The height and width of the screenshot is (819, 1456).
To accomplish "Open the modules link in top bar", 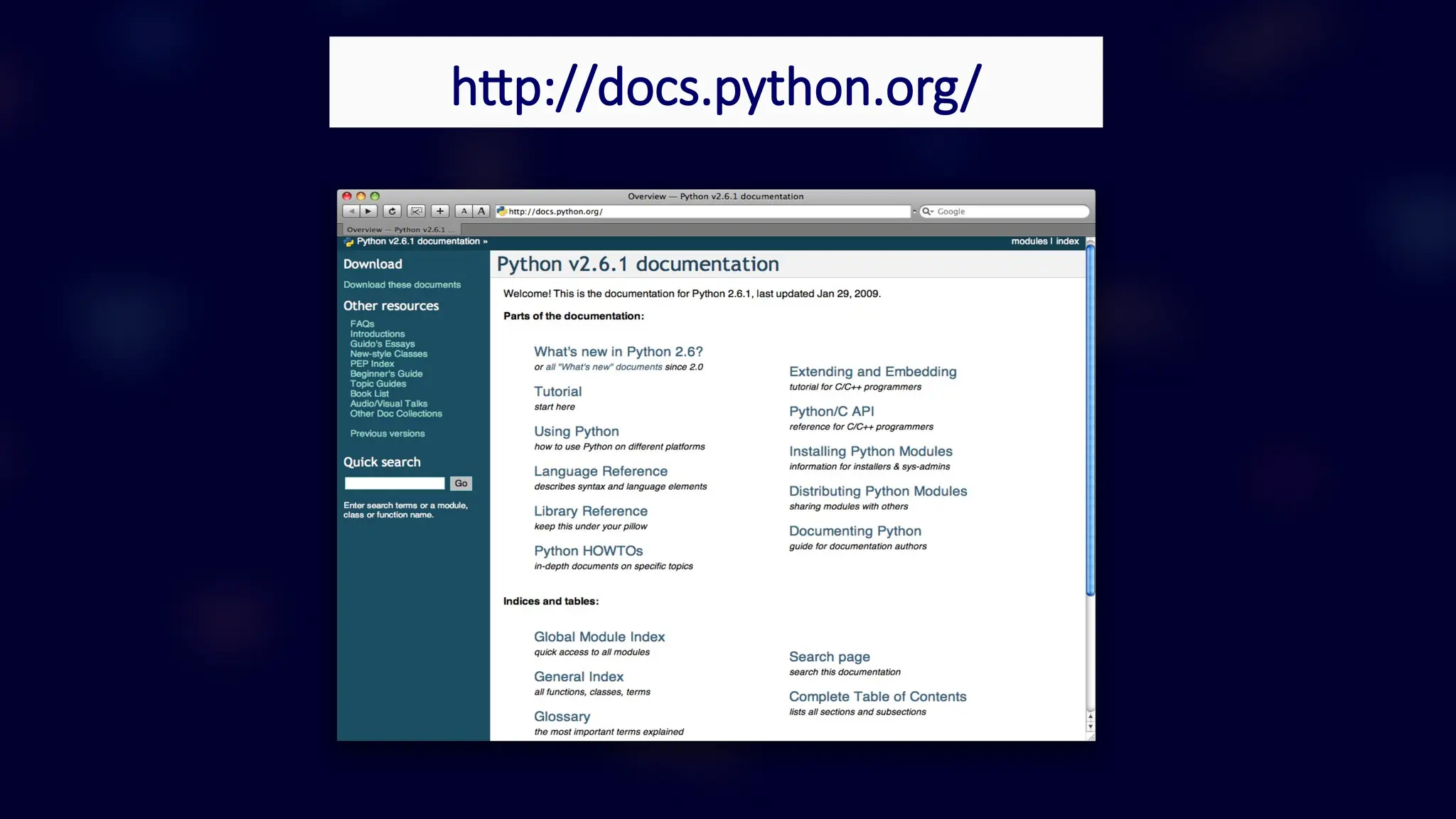I will 1029,242.
